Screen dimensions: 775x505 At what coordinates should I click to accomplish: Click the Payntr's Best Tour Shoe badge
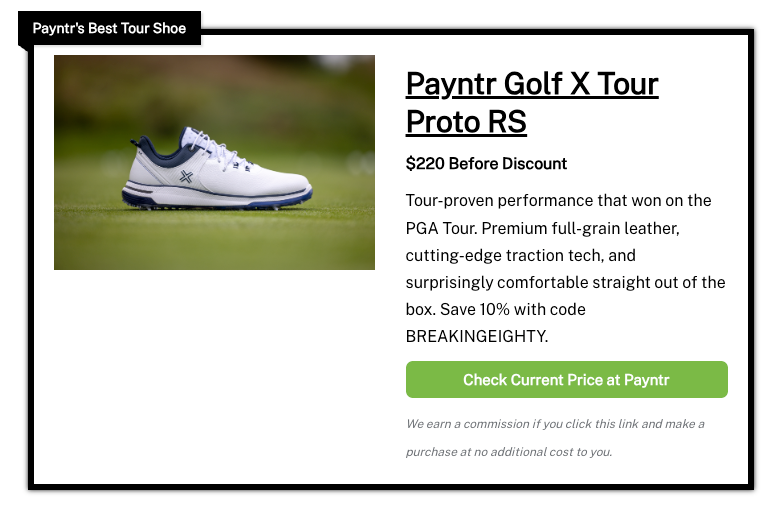[x=110, y=28]
